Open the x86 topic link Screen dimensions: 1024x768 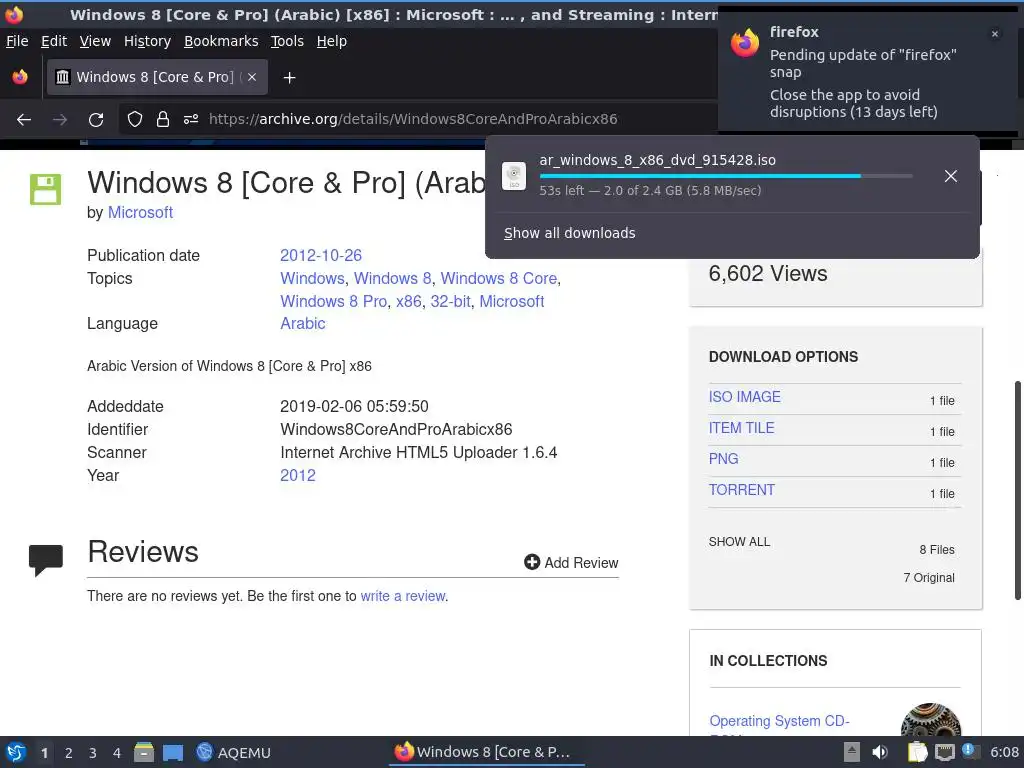coord(409,301)
